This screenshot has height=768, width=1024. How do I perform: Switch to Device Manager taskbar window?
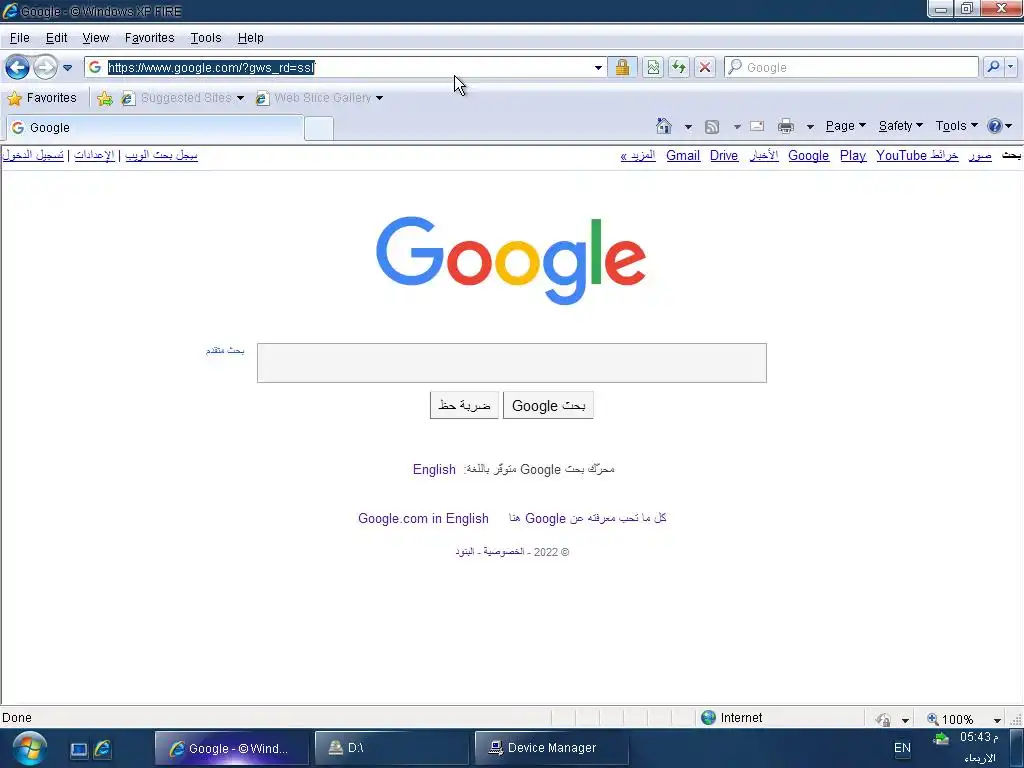[551, 748]
